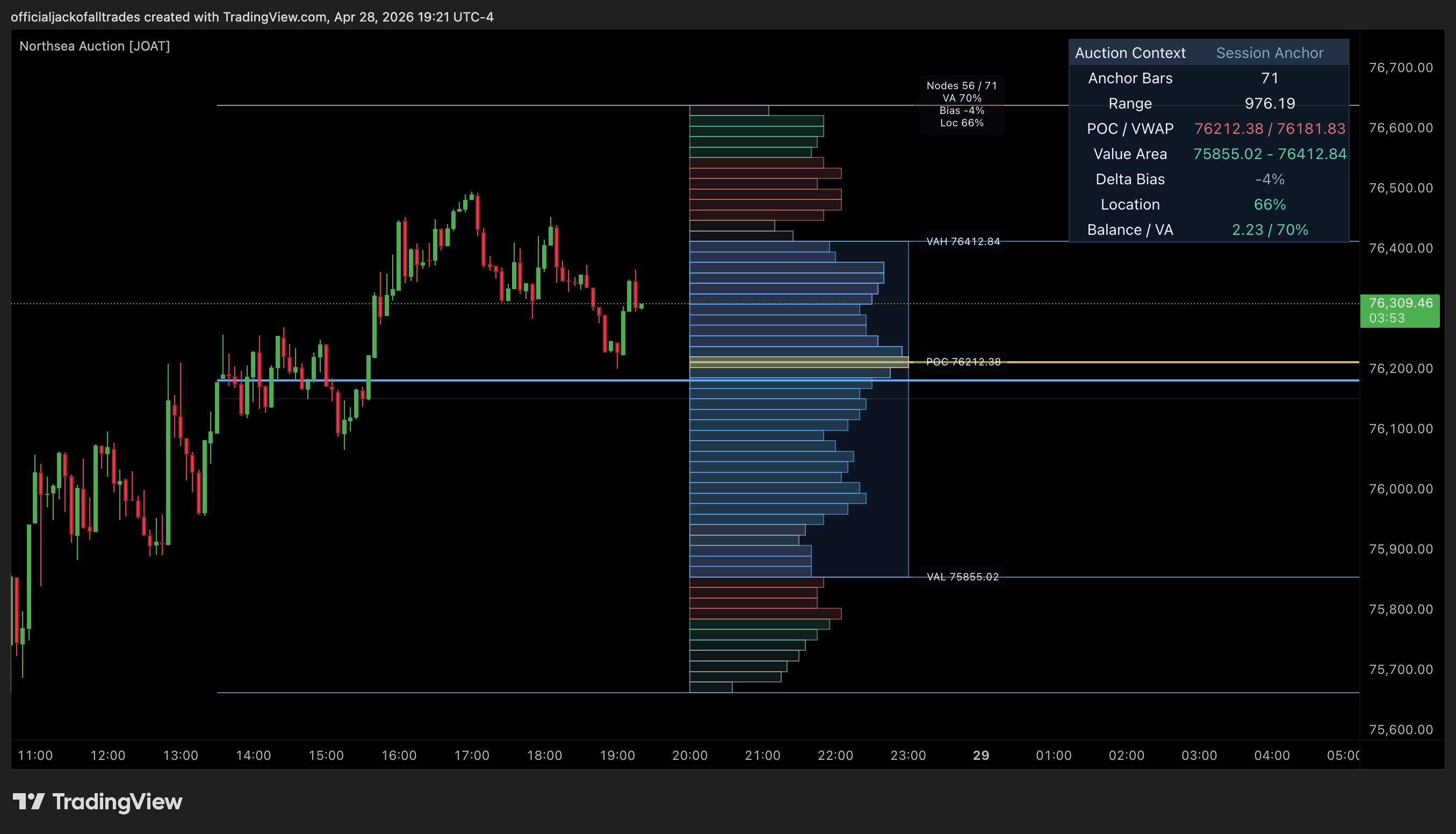Image resolution: width=1456 pixels, height=834 pixels.
Task: Click the Anchor Bars value 71
Action: pyautogui.click(x=1270, y=78)
